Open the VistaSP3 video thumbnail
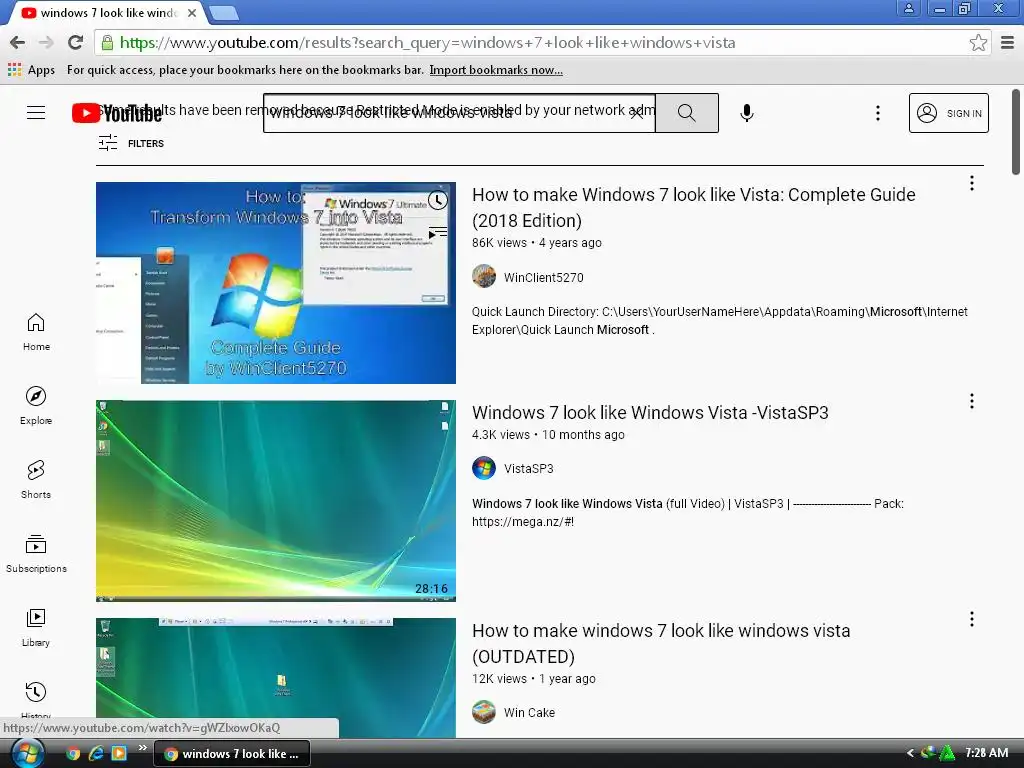Viewport: 1024px width, 768px height. pos(276,501)
